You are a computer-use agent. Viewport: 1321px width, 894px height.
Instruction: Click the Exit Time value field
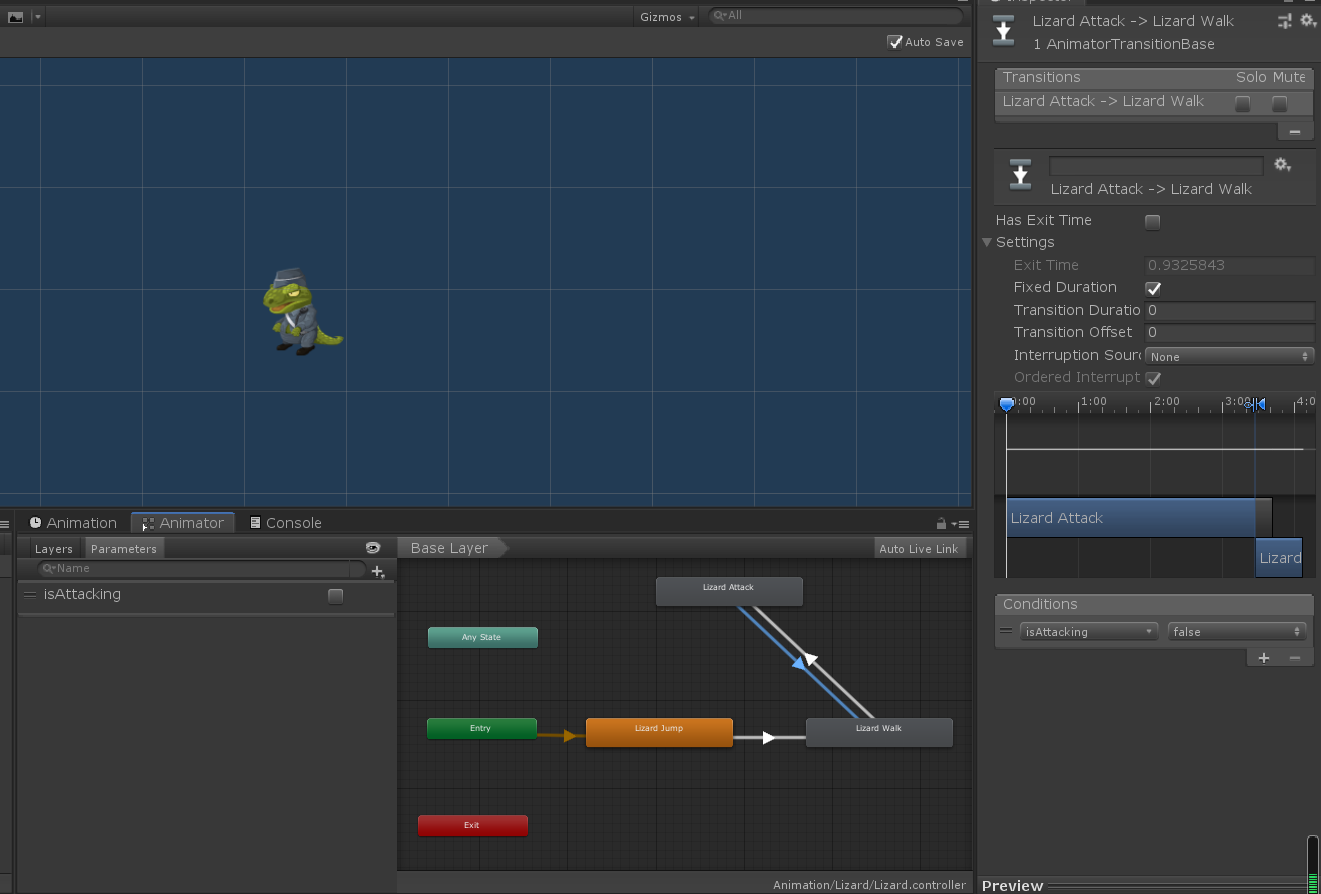click(x=1229, y=265)
